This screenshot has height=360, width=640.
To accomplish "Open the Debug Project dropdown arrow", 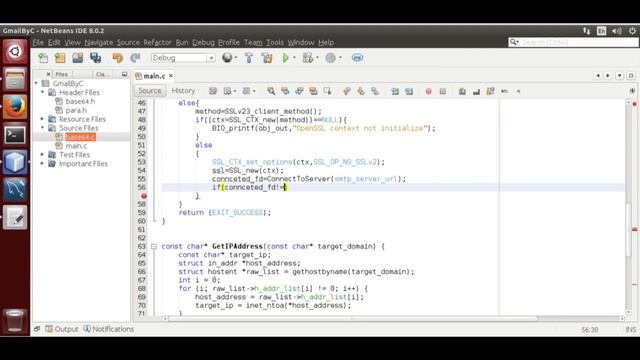I will [x=317, y=58].
